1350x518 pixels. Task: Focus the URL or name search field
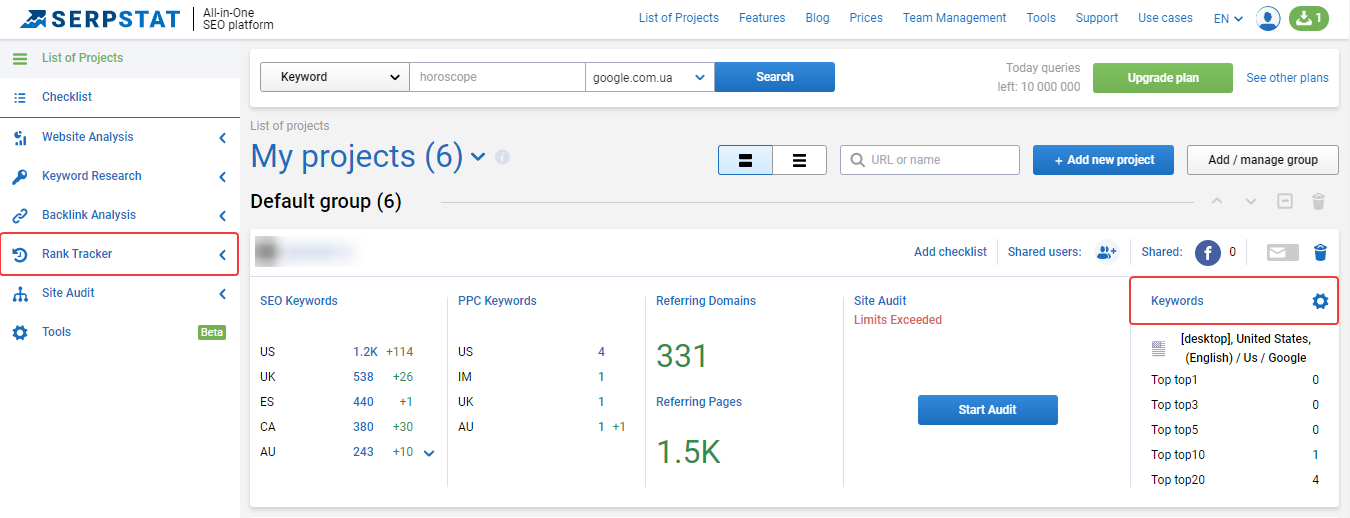[930, 160]
